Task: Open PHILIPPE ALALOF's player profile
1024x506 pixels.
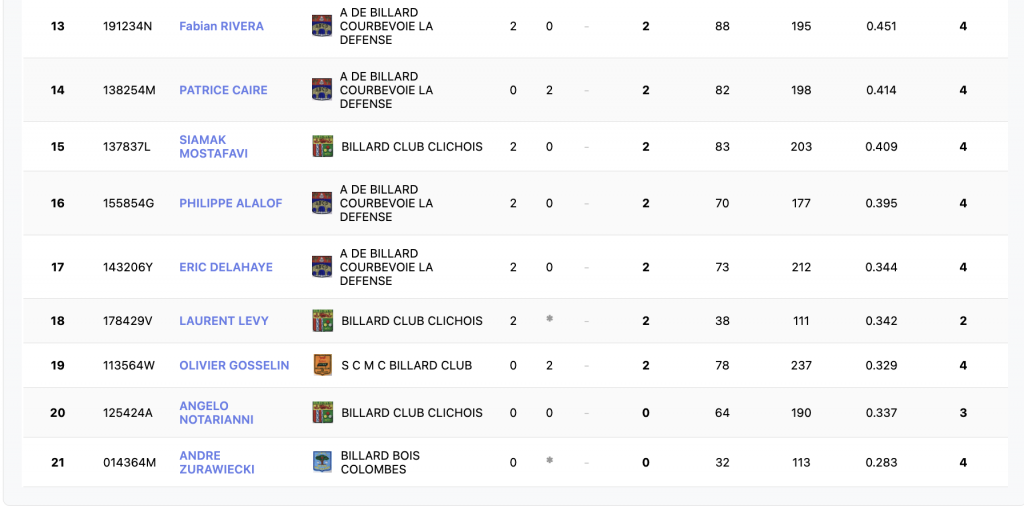Action: click(x=230, y=203)
